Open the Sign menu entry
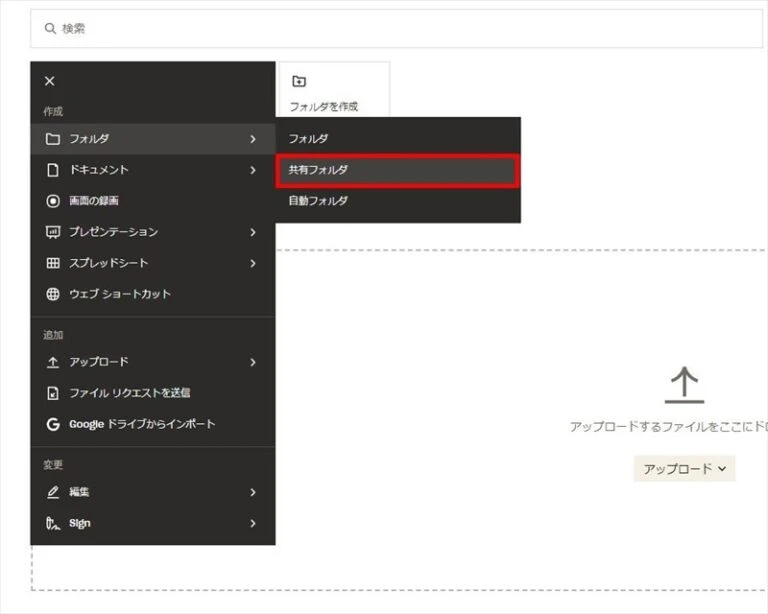Viewport: 768px width, 614px height. coord(153,523)
